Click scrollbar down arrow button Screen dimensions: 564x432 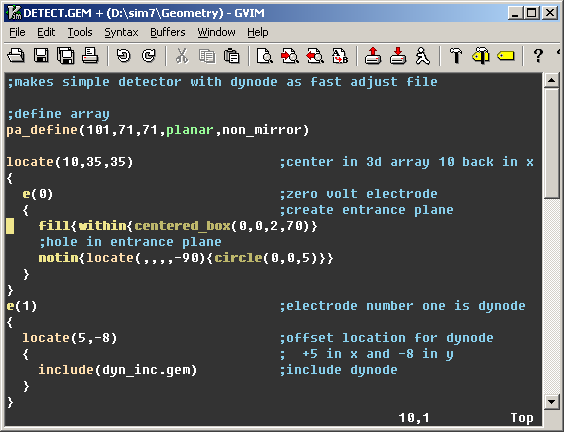(x=552, y=401)
